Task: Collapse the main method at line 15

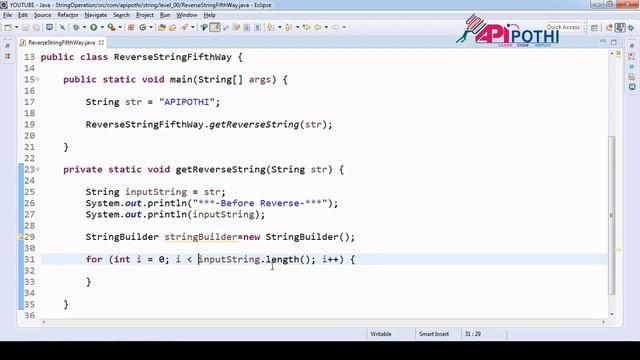Action: 38,79
